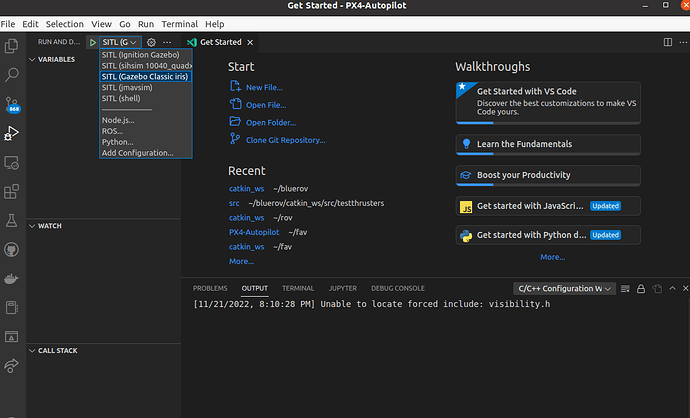Open the Extensions view icon
Image resolution: width=690 pixels, height=418 pixels.
[x=11, y=191]
